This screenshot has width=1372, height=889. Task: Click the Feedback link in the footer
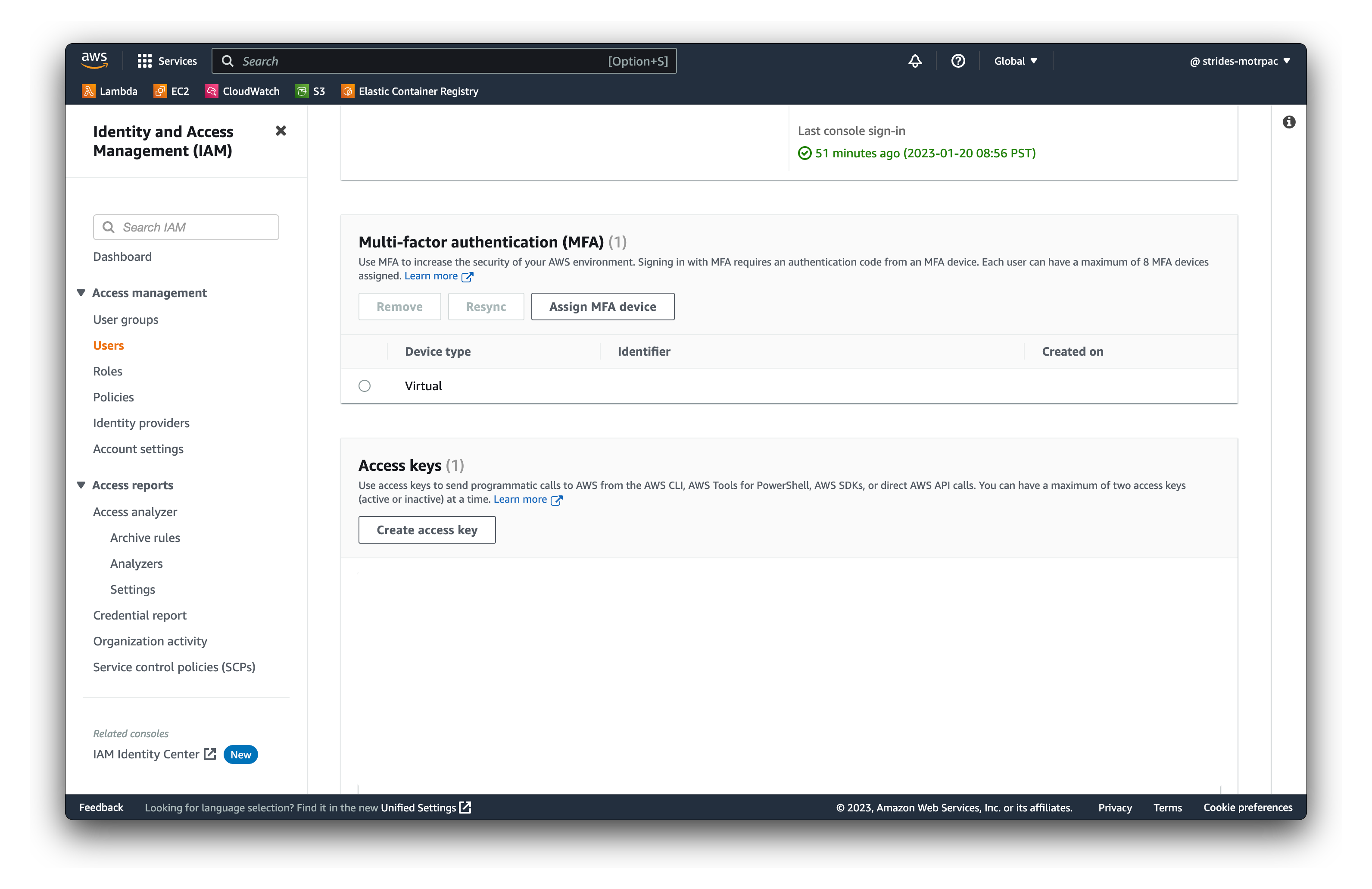101,807
